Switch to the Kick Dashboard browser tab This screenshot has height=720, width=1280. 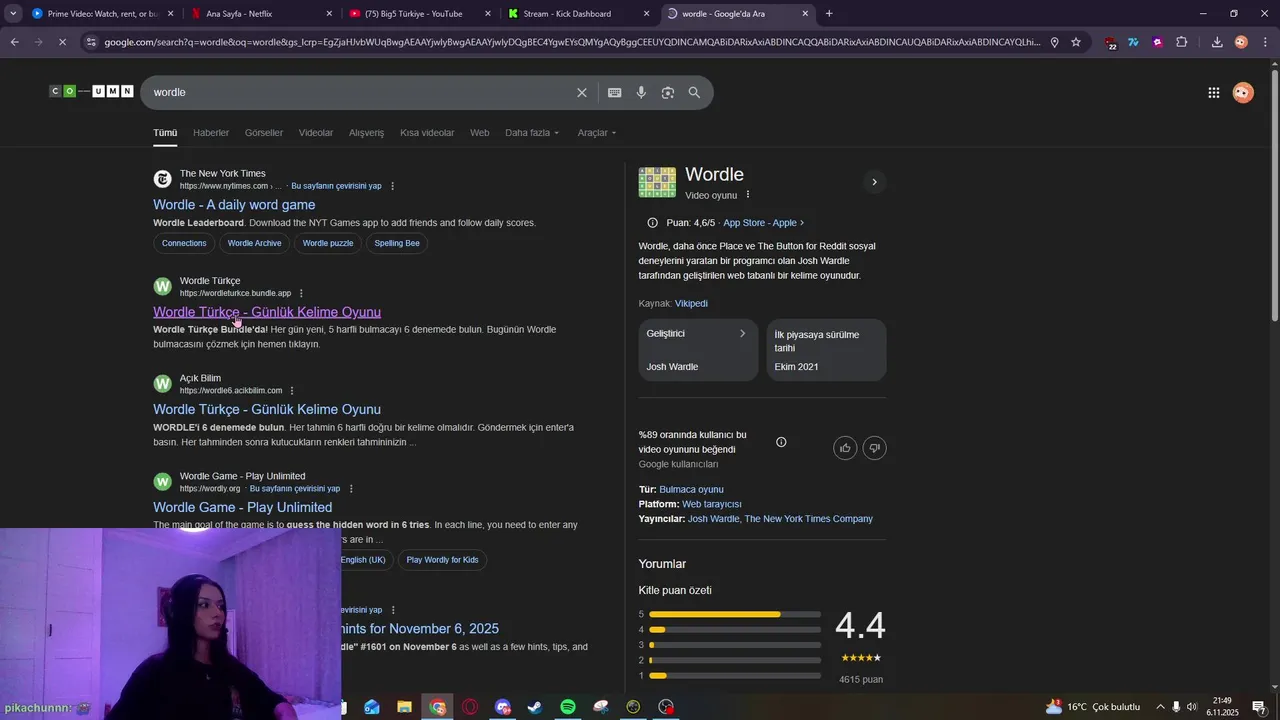[x=578, y=14]
